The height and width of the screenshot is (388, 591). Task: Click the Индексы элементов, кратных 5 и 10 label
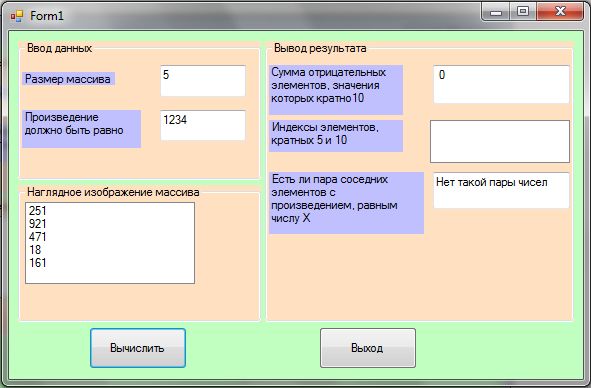coord(336,136)
